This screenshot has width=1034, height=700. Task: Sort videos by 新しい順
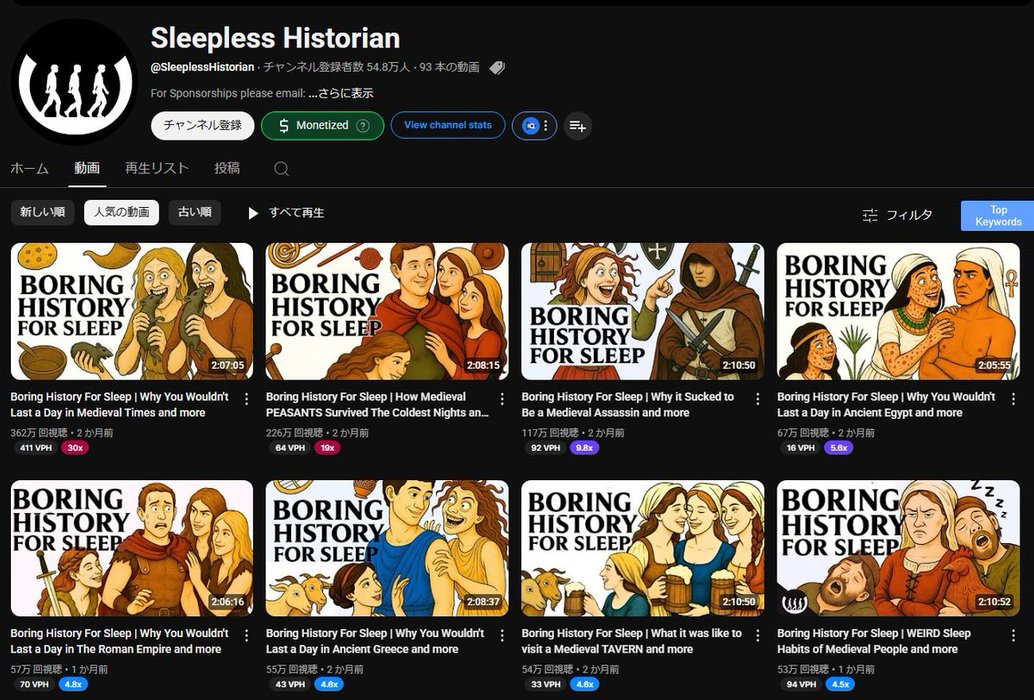coord(42,212)
